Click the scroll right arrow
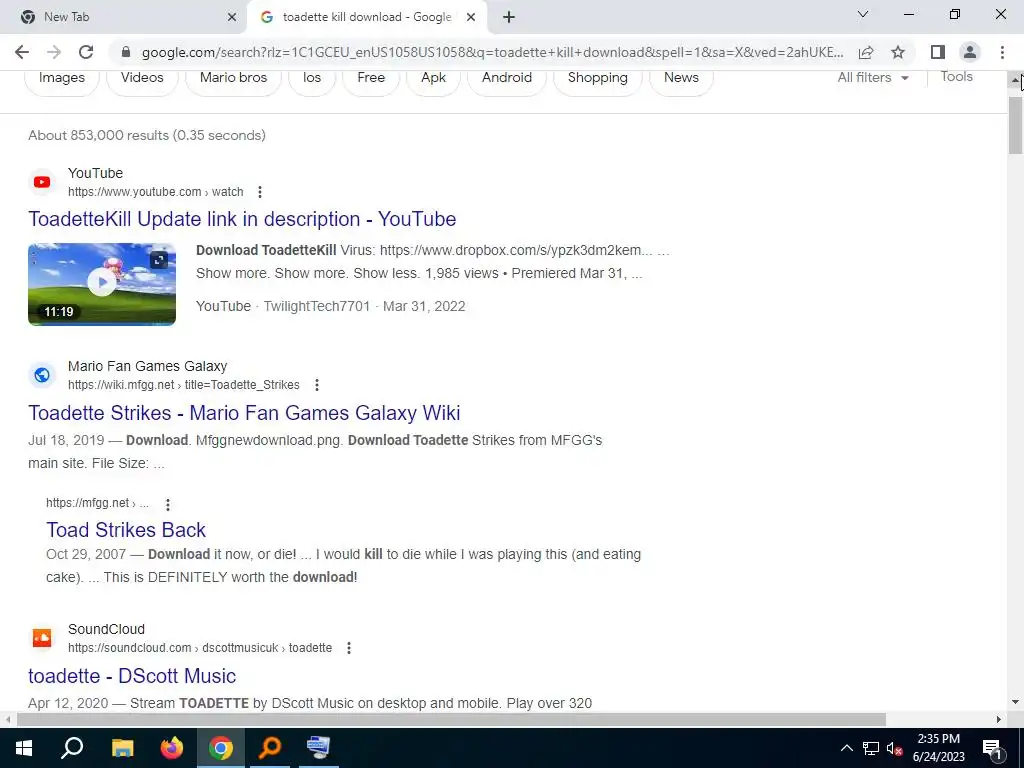This screenshot has height=768, width=1024. click(999, 720)
